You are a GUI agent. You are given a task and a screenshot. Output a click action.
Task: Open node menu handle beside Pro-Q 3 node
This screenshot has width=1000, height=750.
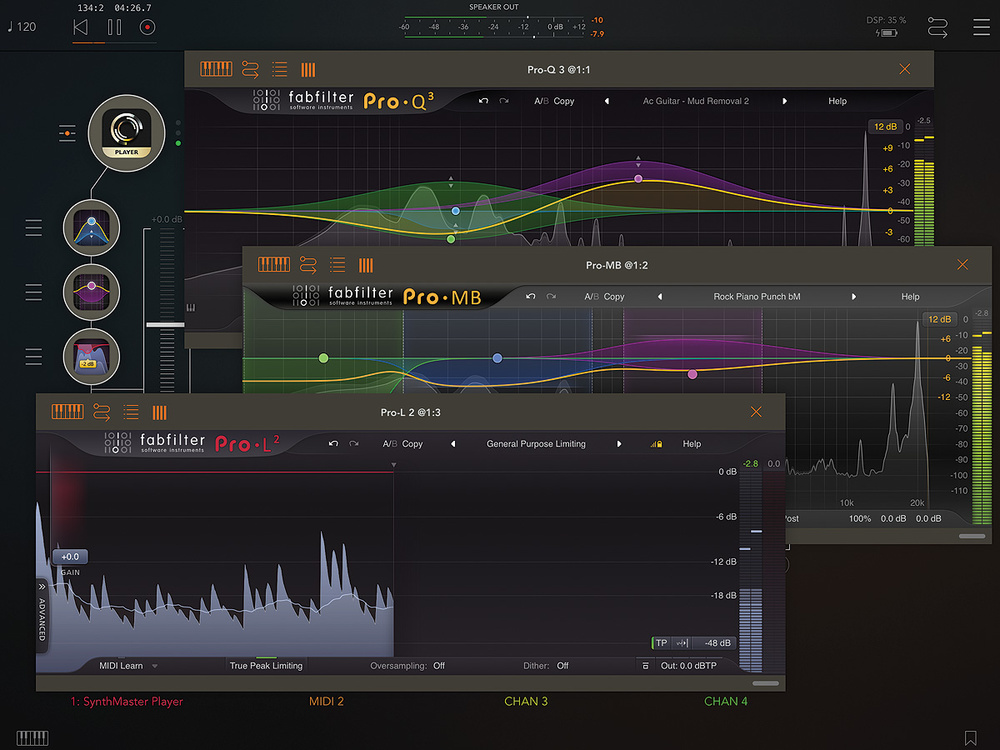(x=33, y=228)
